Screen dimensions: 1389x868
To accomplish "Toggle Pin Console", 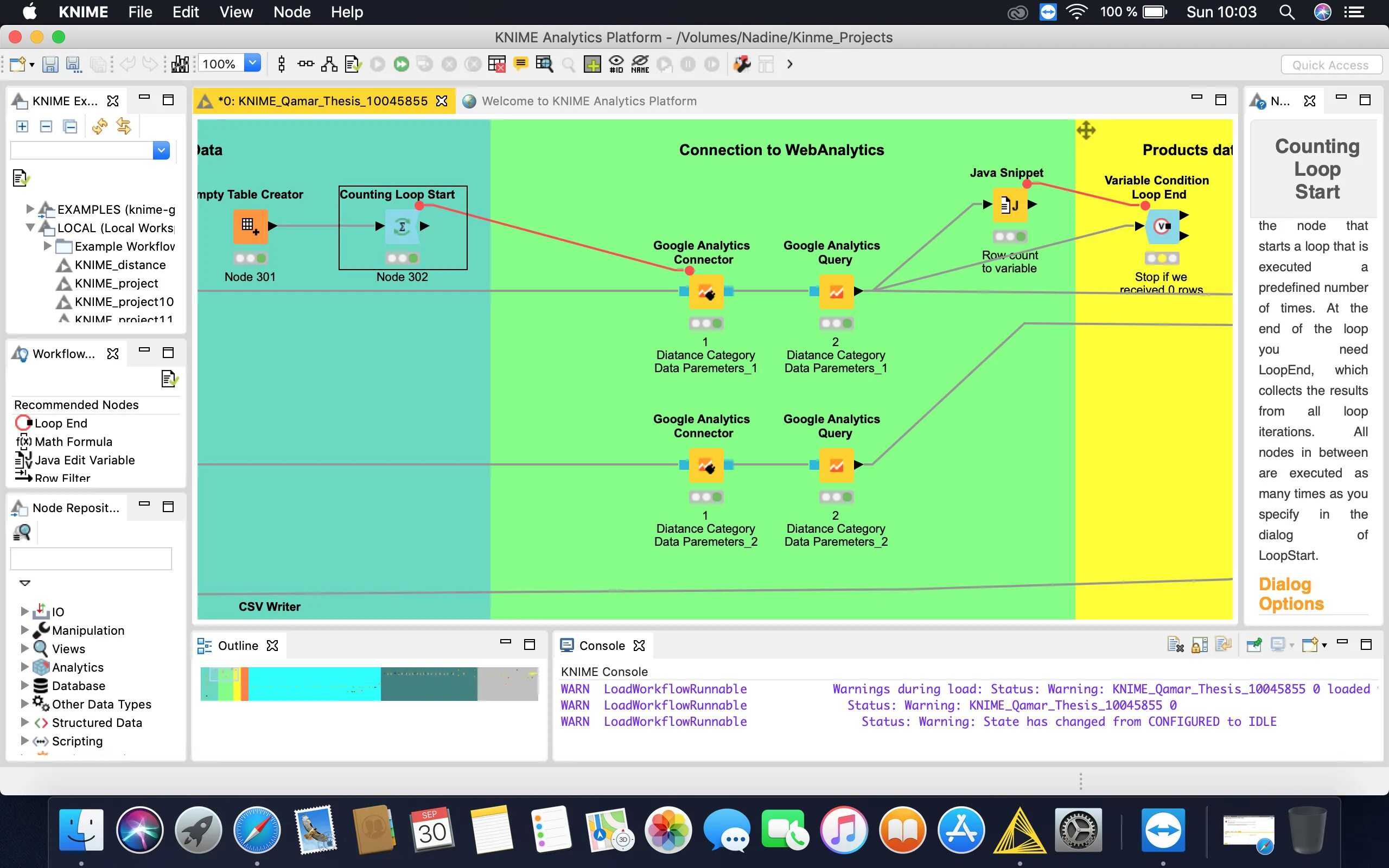I will [x=1254, y=645].
